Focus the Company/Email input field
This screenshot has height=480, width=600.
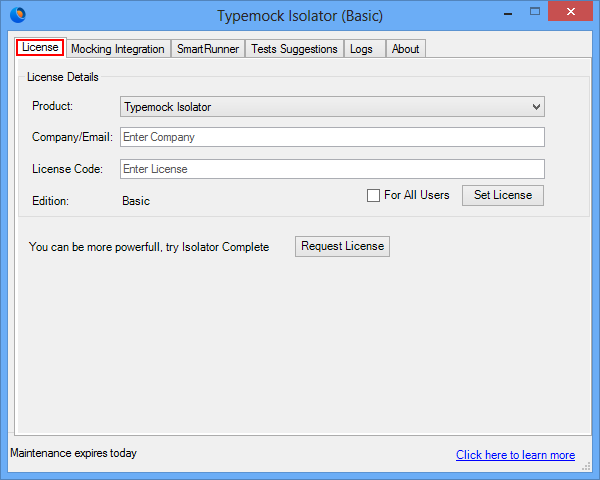[x=332, y=137]
